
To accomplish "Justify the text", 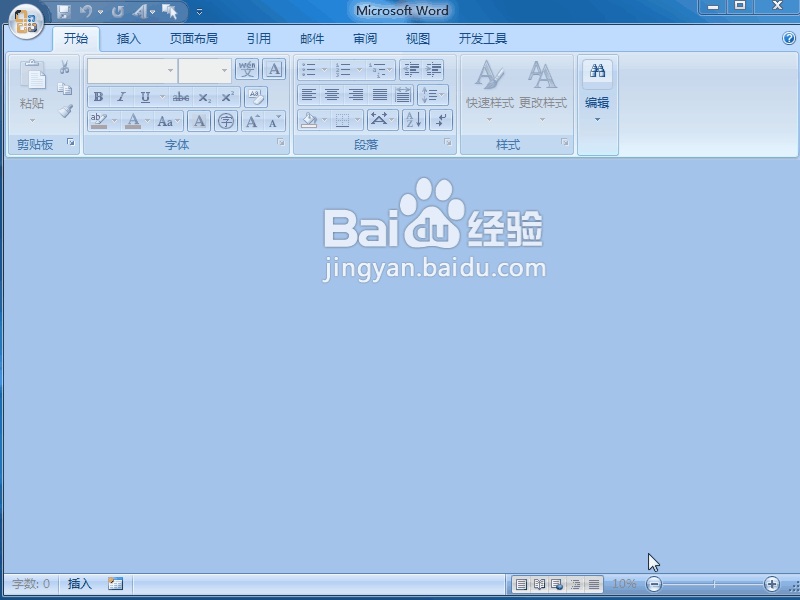I will tap(380, 95).
